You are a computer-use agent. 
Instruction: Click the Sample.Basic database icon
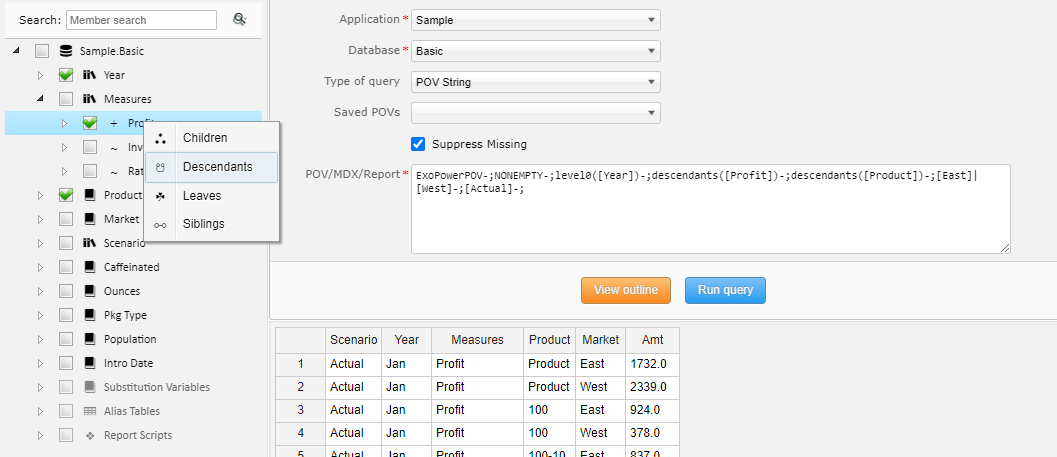point(65,51)
